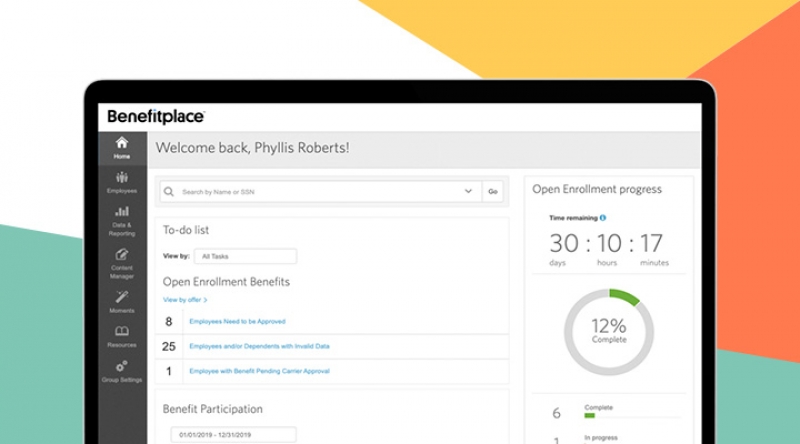Open the Employees sidebar icon
The height and width of the screenshot is (444, 800).
tap(121, 177)
